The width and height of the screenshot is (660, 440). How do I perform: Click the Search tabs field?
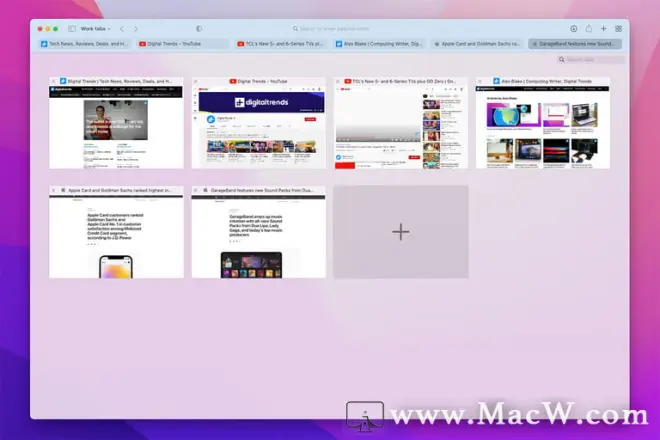click(590, 60)
